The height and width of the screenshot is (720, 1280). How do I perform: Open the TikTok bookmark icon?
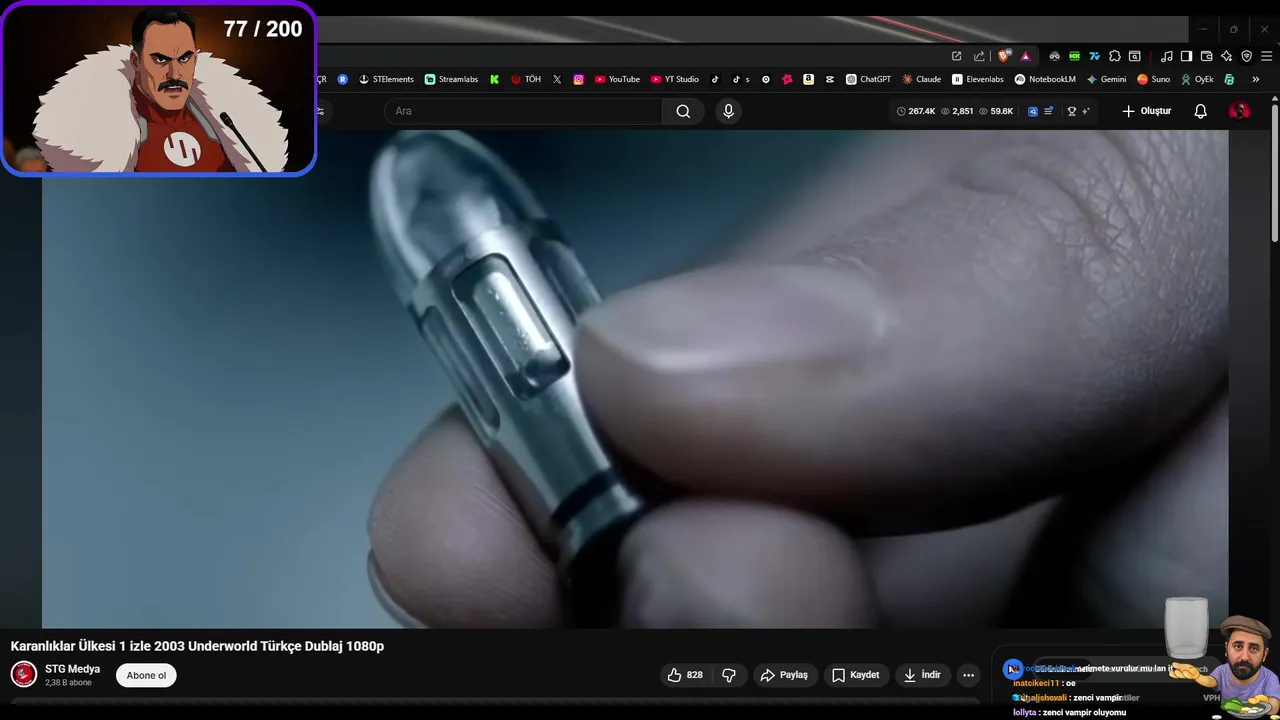715,79
